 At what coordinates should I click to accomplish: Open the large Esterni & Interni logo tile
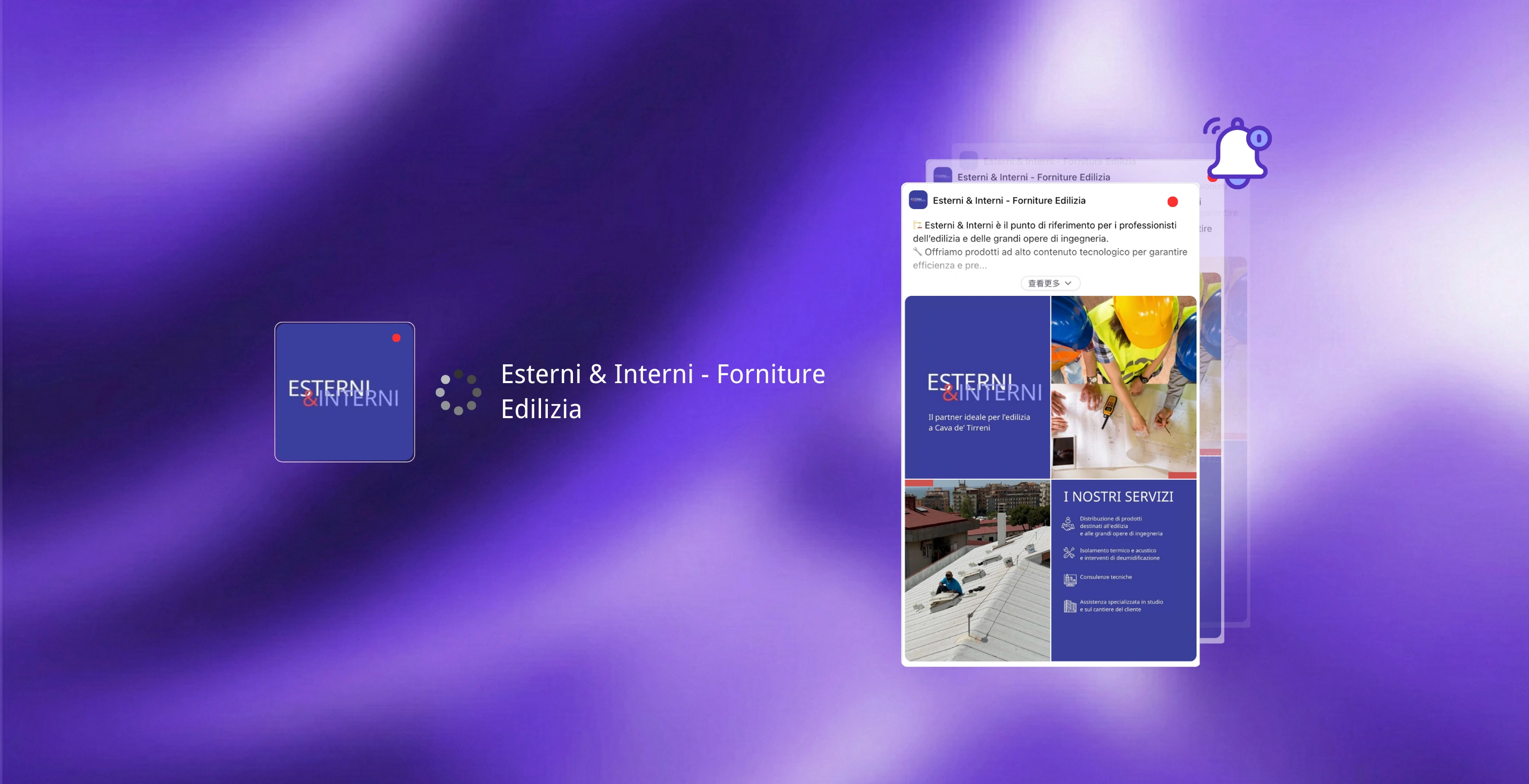(x=344, y=393)
